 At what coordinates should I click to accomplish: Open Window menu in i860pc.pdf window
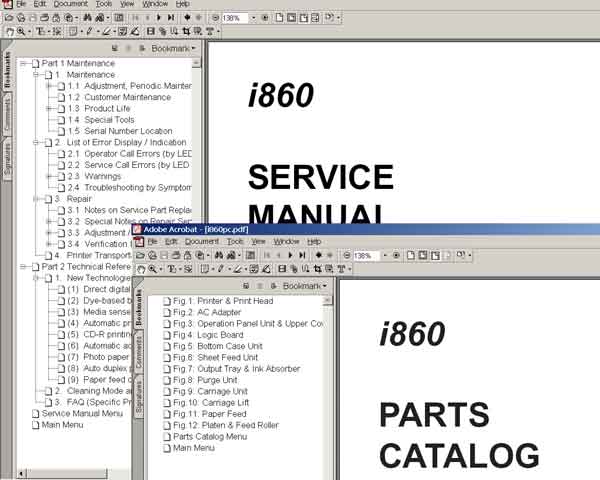pos(286,242)
